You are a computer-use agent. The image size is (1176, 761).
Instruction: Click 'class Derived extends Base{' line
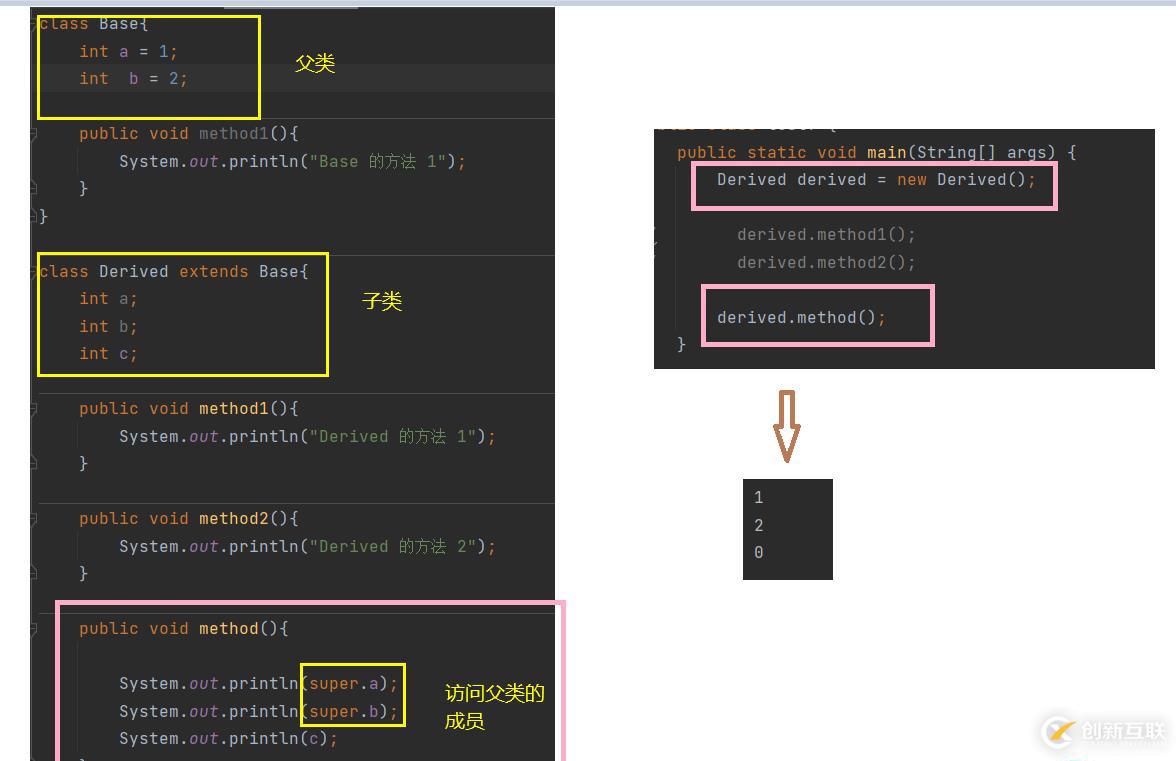pos(173,271)
